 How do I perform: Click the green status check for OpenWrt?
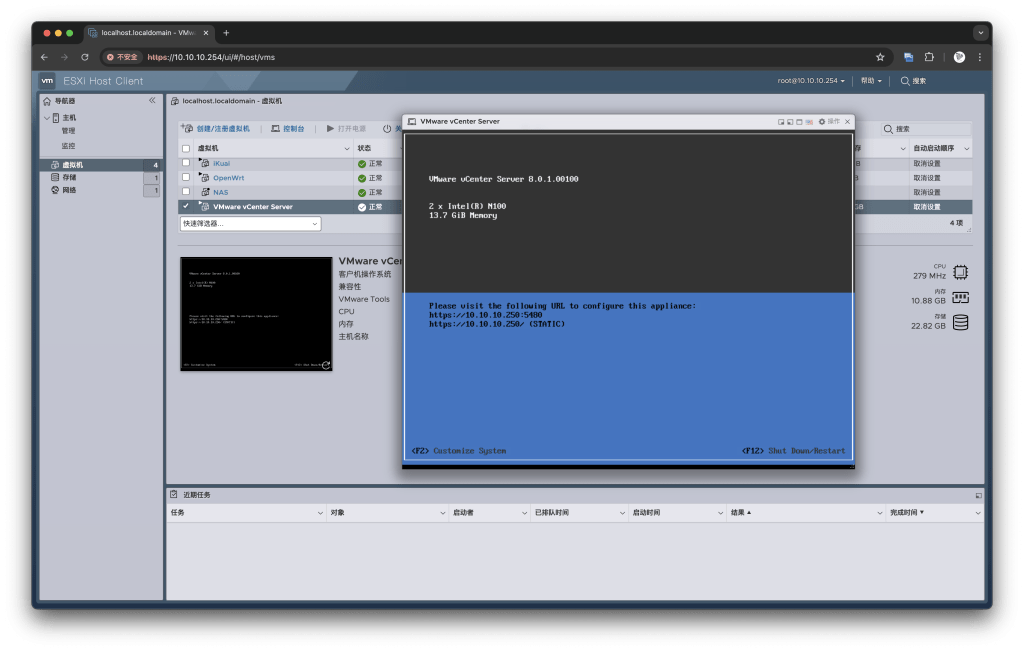pos(362,178)
